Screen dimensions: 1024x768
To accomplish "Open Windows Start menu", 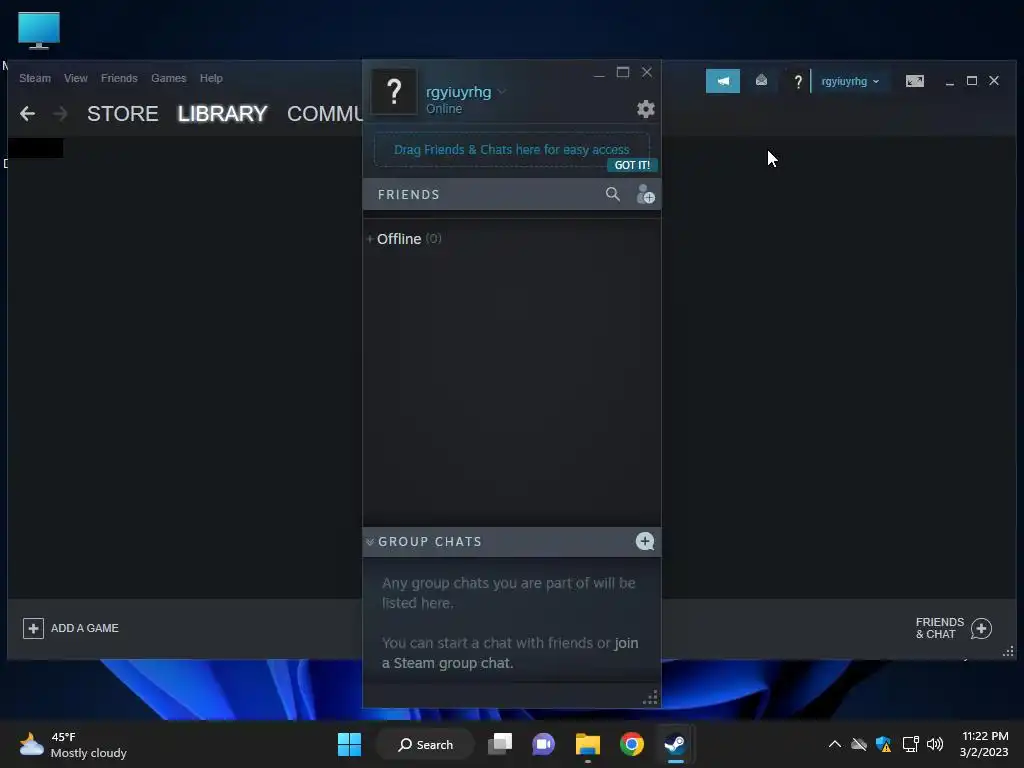I will point(349,744).
